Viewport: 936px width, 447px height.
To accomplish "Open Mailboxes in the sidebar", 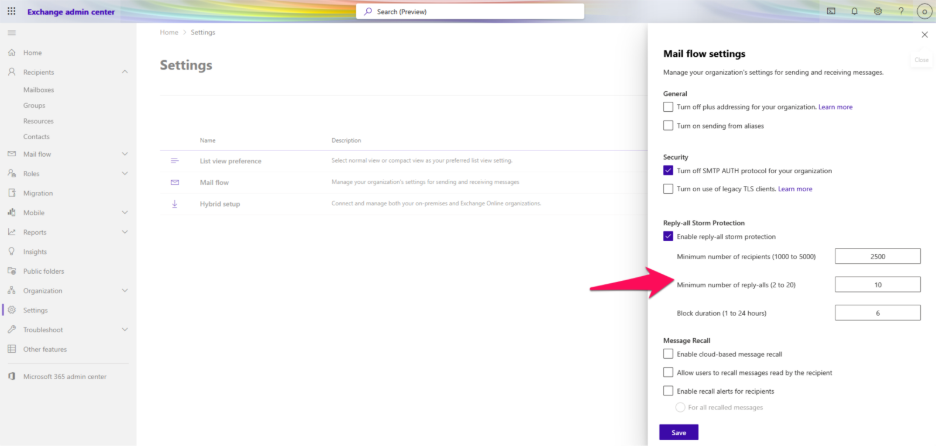I will [39, 90].
